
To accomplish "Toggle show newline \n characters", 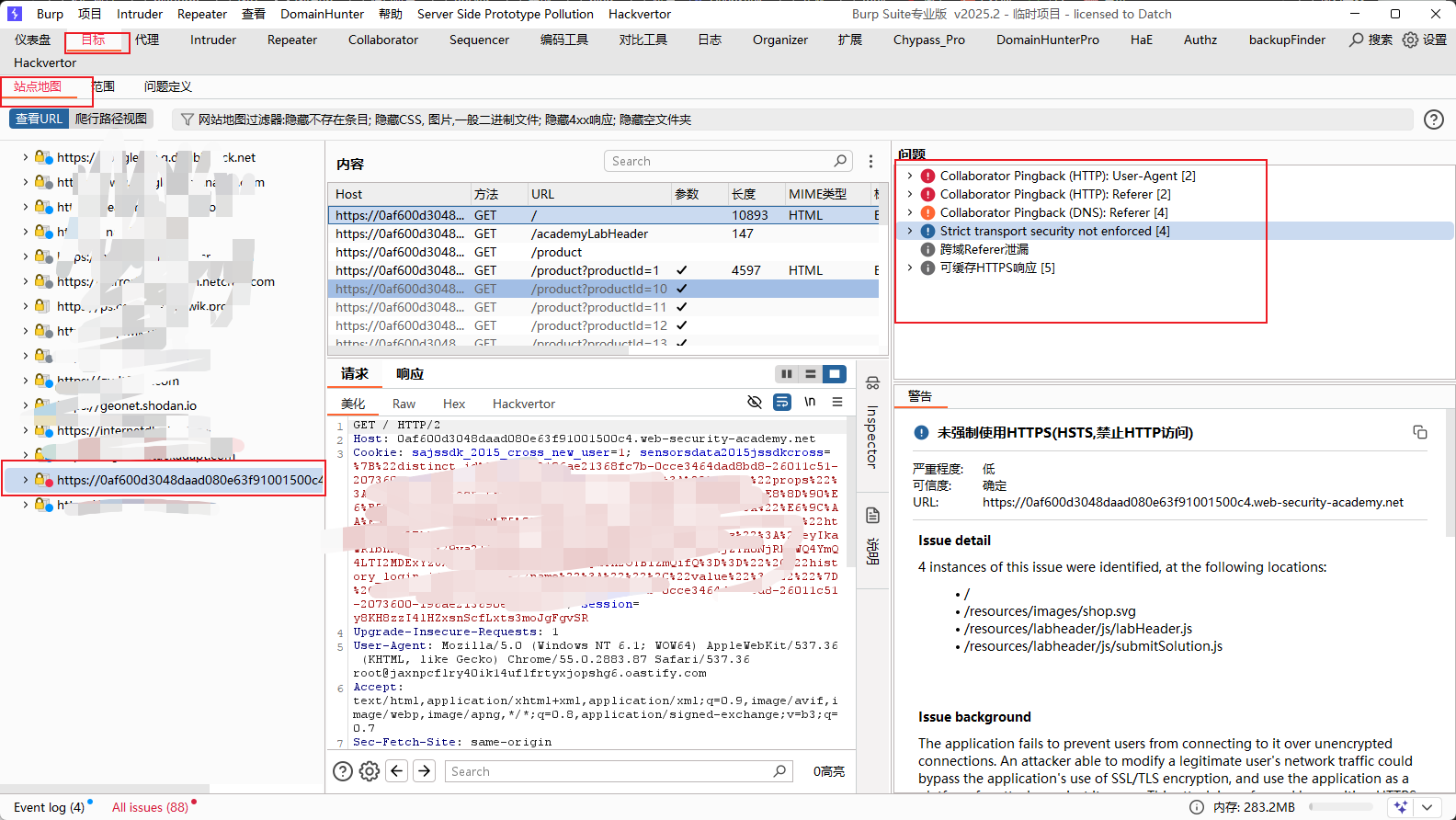I will (810, 402).
